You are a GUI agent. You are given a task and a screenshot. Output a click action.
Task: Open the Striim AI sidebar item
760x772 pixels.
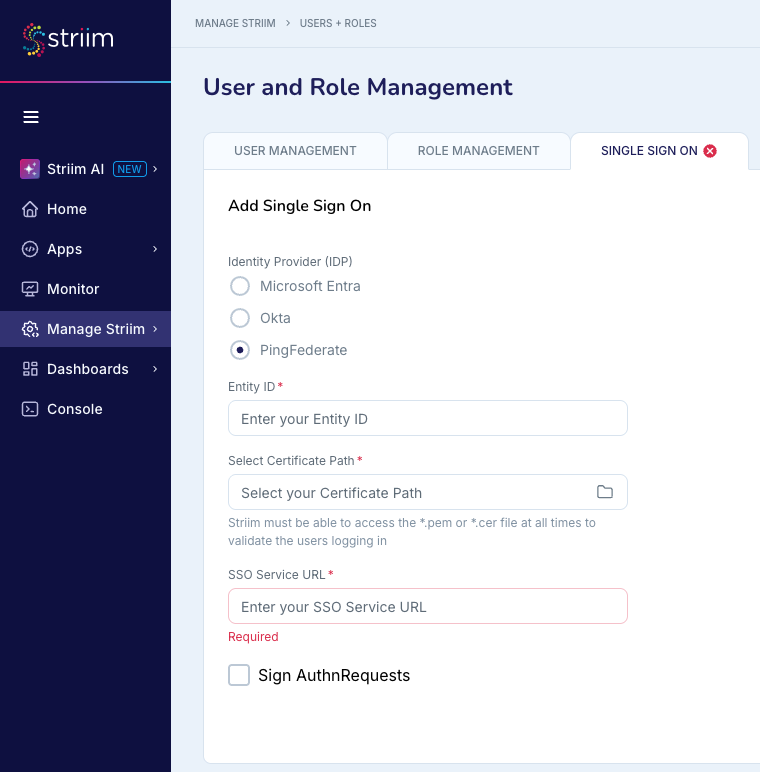coord(85,169)
